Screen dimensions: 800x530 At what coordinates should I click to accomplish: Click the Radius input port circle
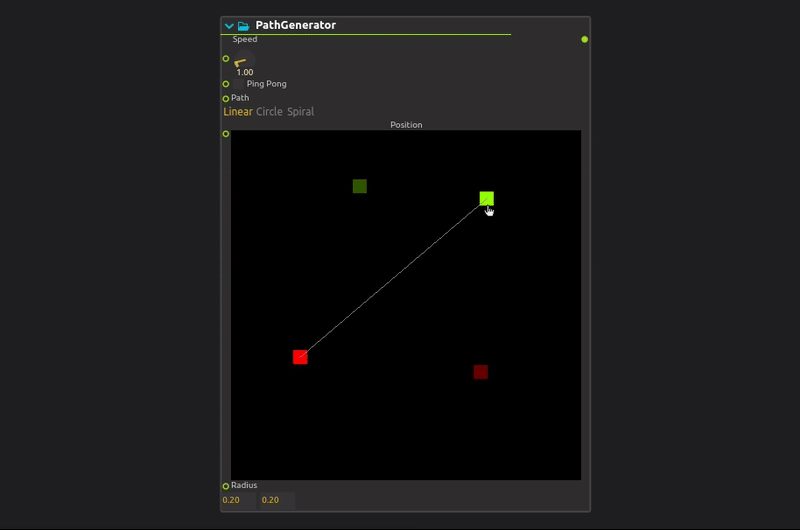tap(226, 486)
